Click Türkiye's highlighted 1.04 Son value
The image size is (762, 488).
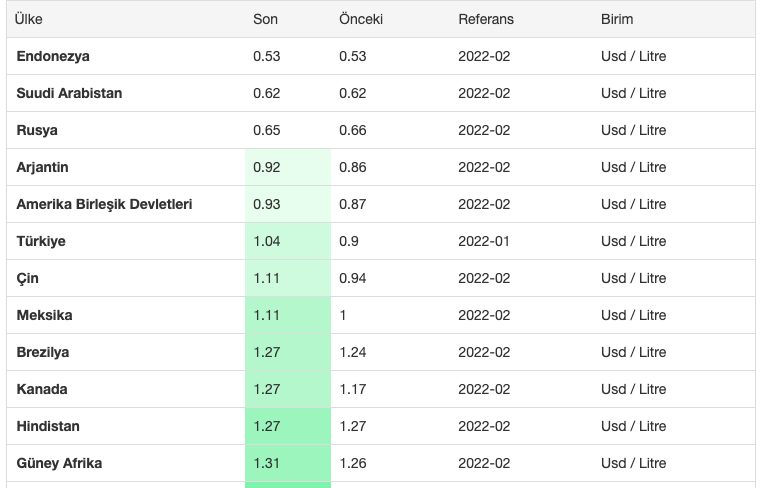point(267,241)
